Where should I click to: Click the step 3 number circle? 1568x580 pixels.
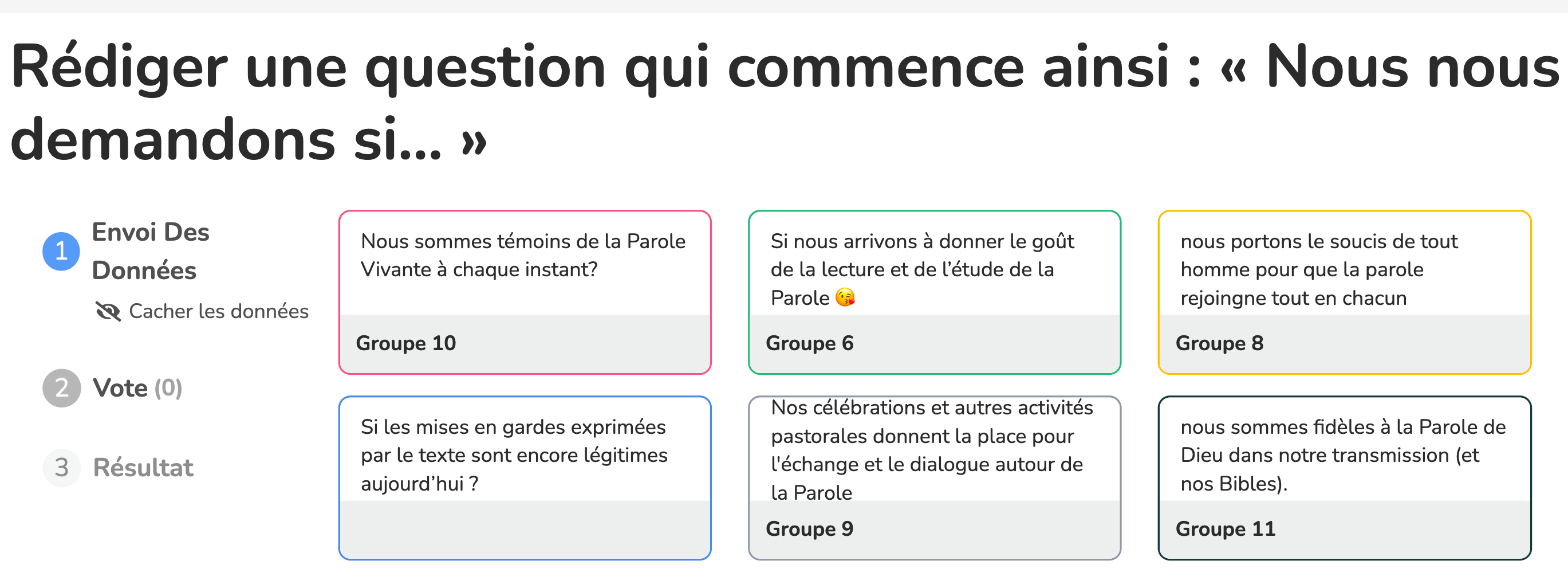click(x=61, y=468)
